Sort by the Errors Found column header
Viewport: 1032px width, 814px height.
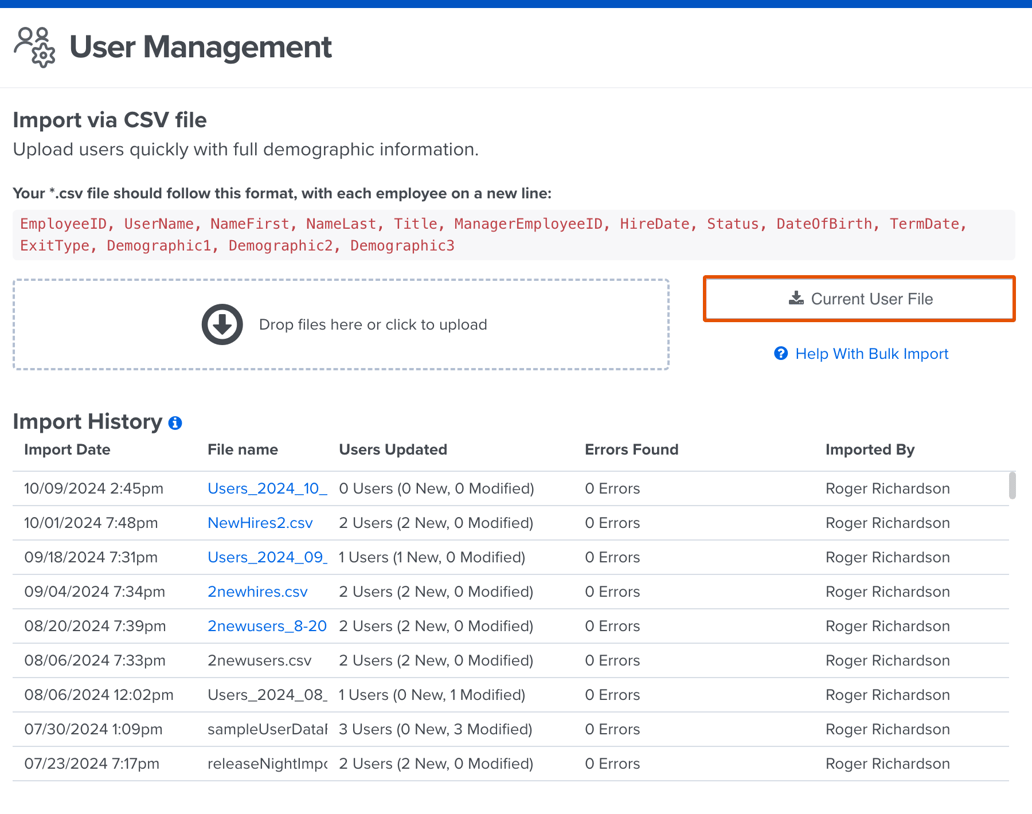pyautogui.click(x=631, y=449)
